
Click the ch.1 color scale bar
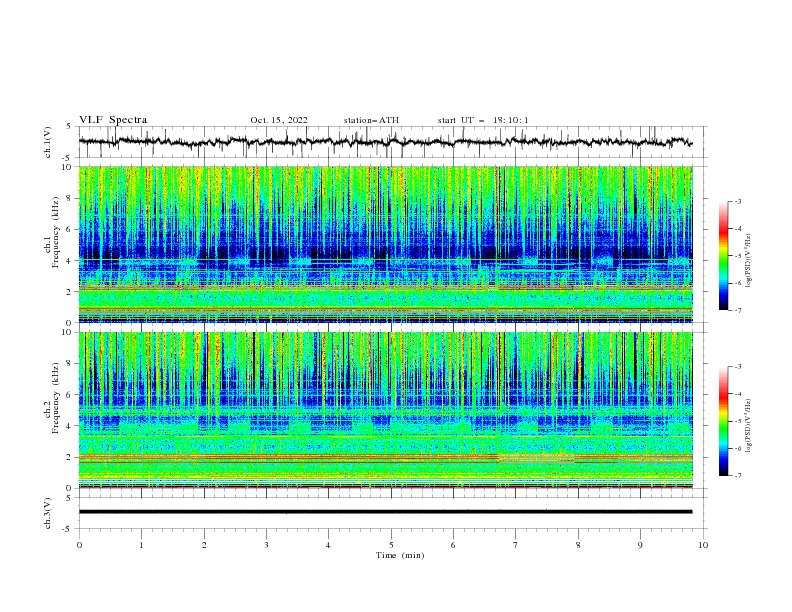[723, 256]
